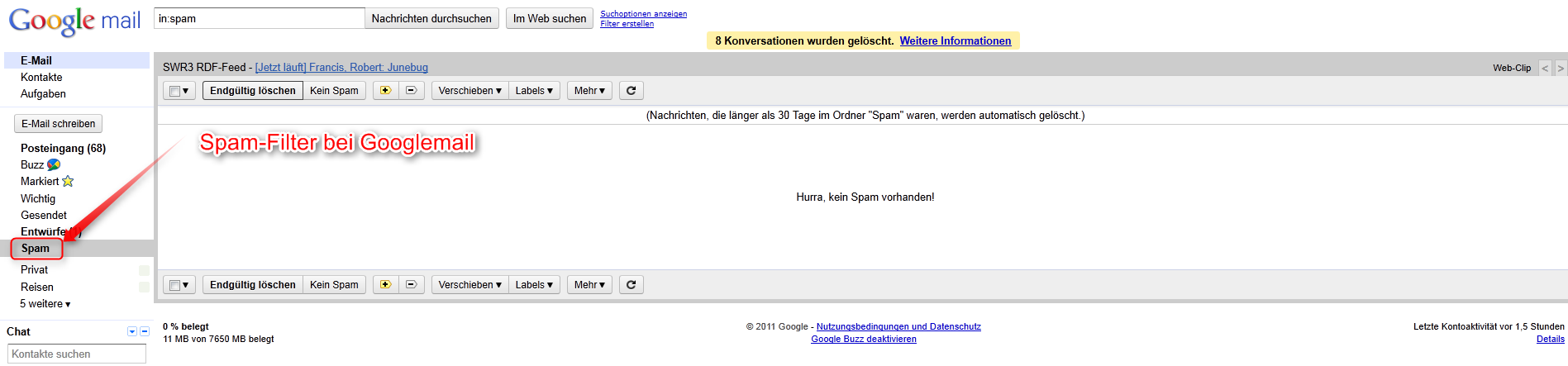Click top Endgültig löschen button
Viewport: 1568px width, 366px height.
(x=253, y=91)
